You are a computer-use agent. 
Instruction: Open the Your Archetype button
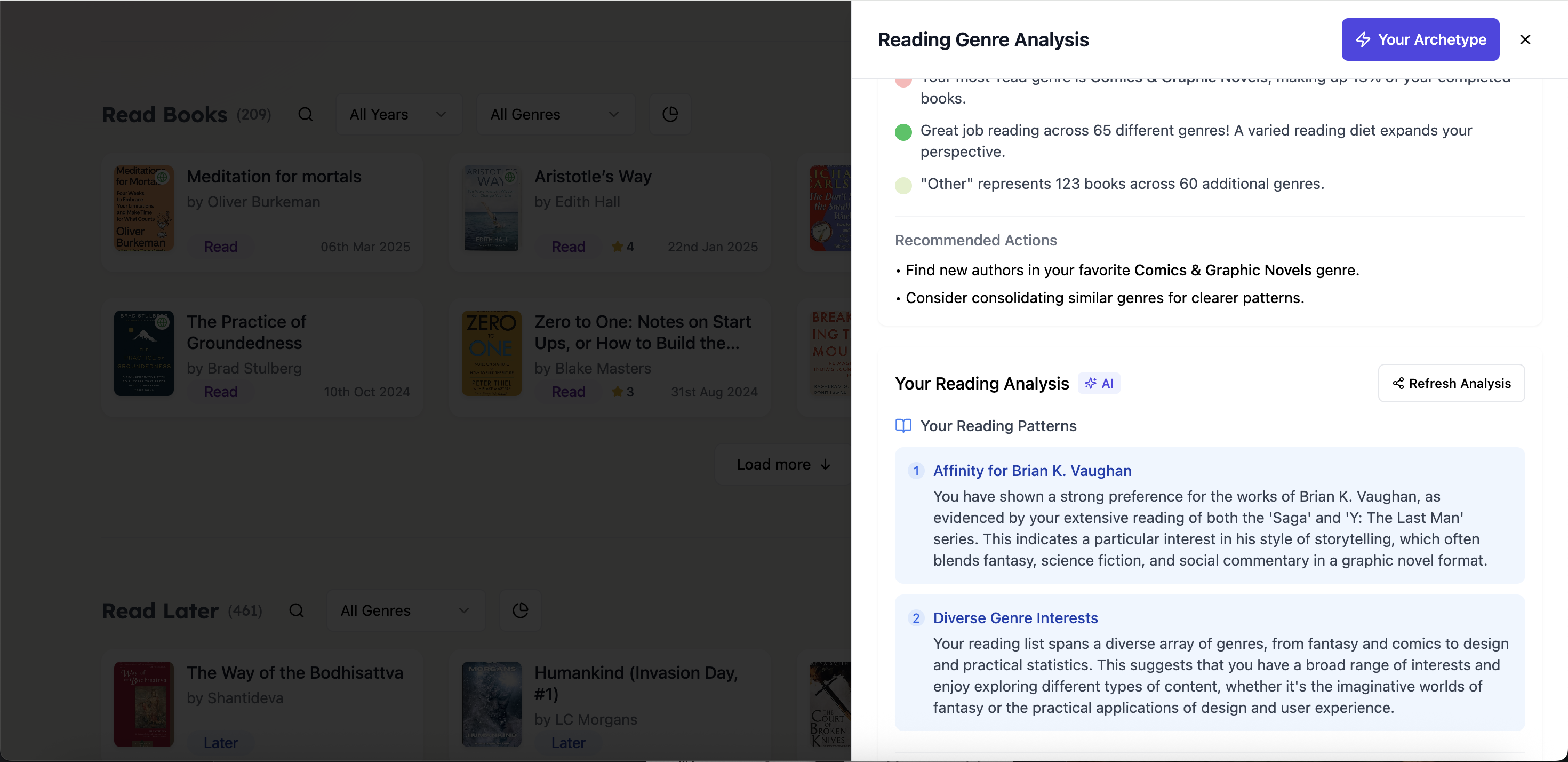pos(1420,39)
